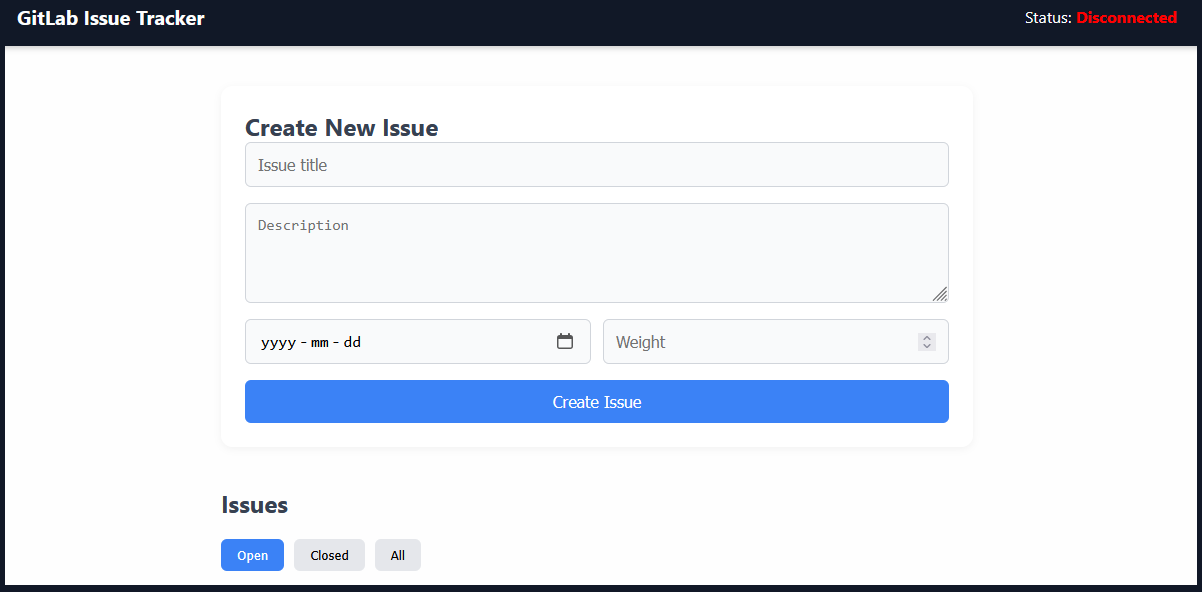Screen dimensions: 1202x592
Task: Focus the Issue title field
Action: point(596,164)
